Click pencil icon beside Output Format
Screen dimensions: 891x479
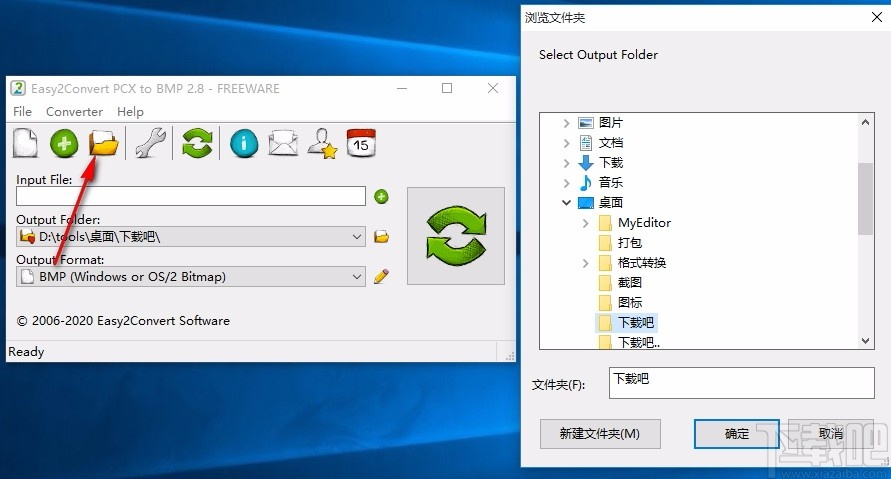tap(381, 276)
